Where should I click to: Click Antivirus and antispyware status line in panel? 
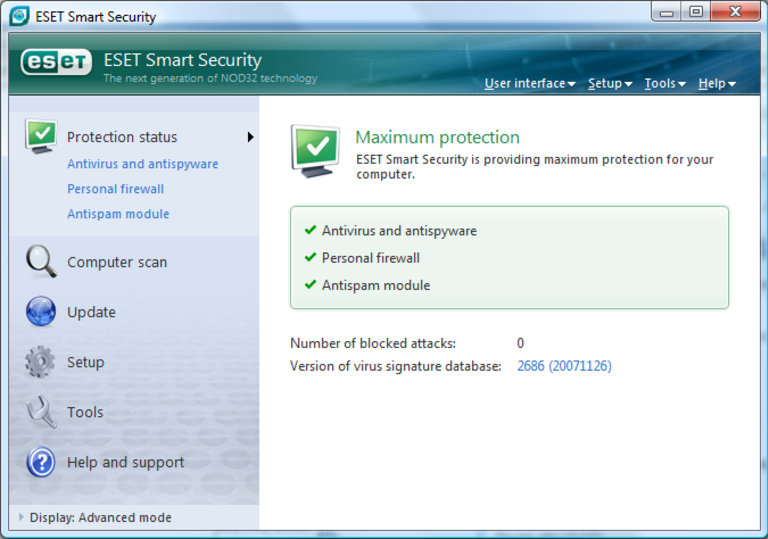click(x=399, y=231)
